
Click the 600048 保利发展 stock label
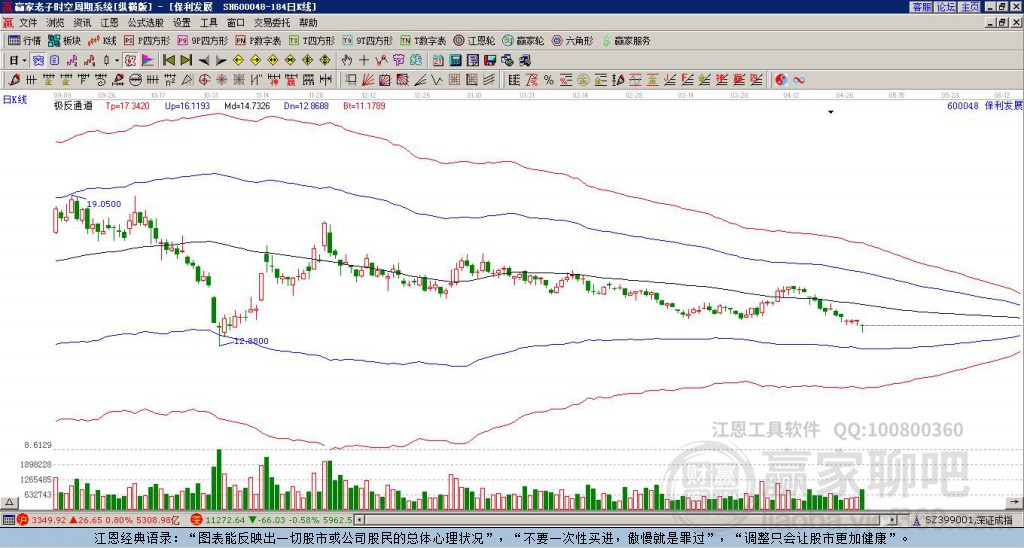tap(985, 105)
